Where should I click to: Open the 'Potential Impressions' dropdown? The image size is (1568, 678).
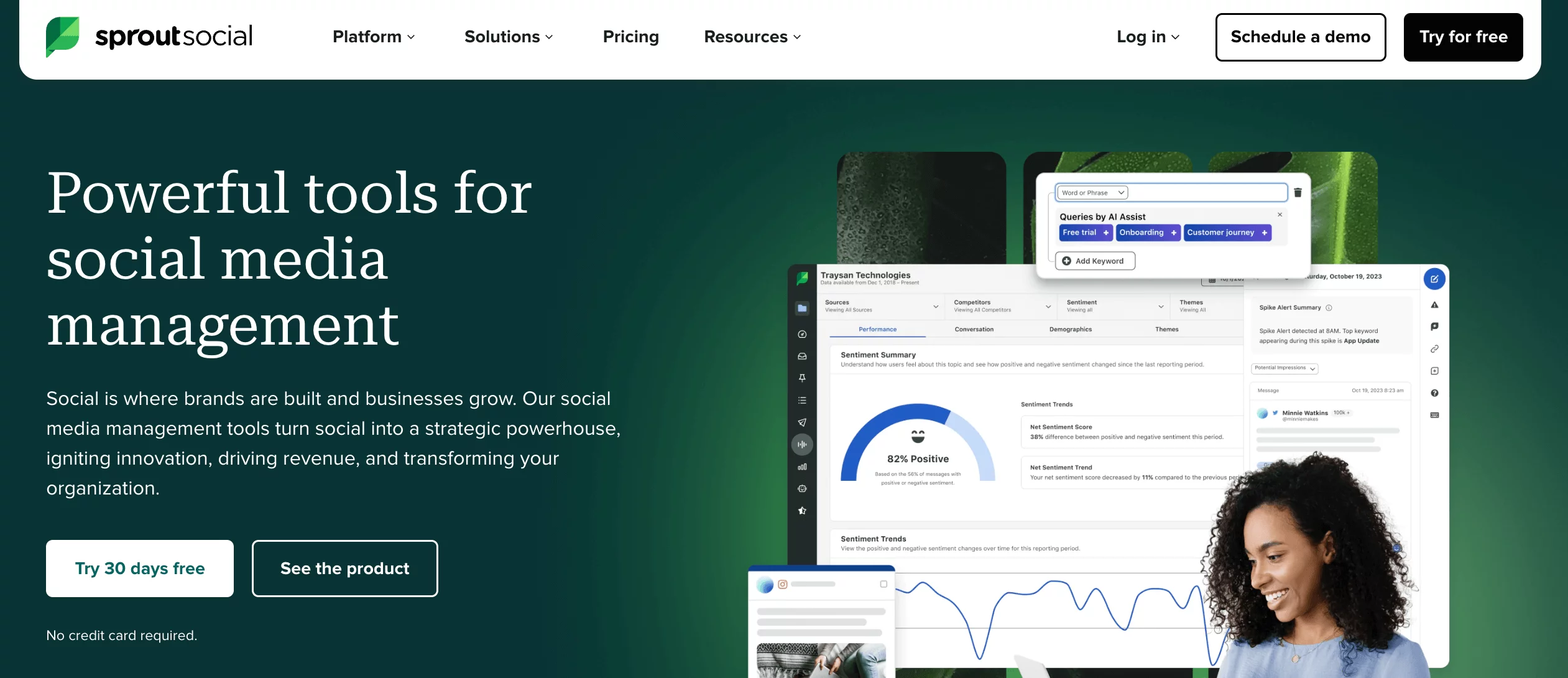click(x=1284, y=368)
